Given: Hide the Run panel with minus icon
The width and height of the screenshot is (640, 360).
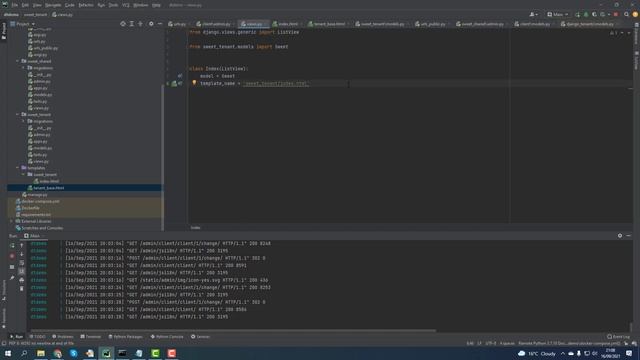Looking at the screenshot, I should (x=629, y=236).
